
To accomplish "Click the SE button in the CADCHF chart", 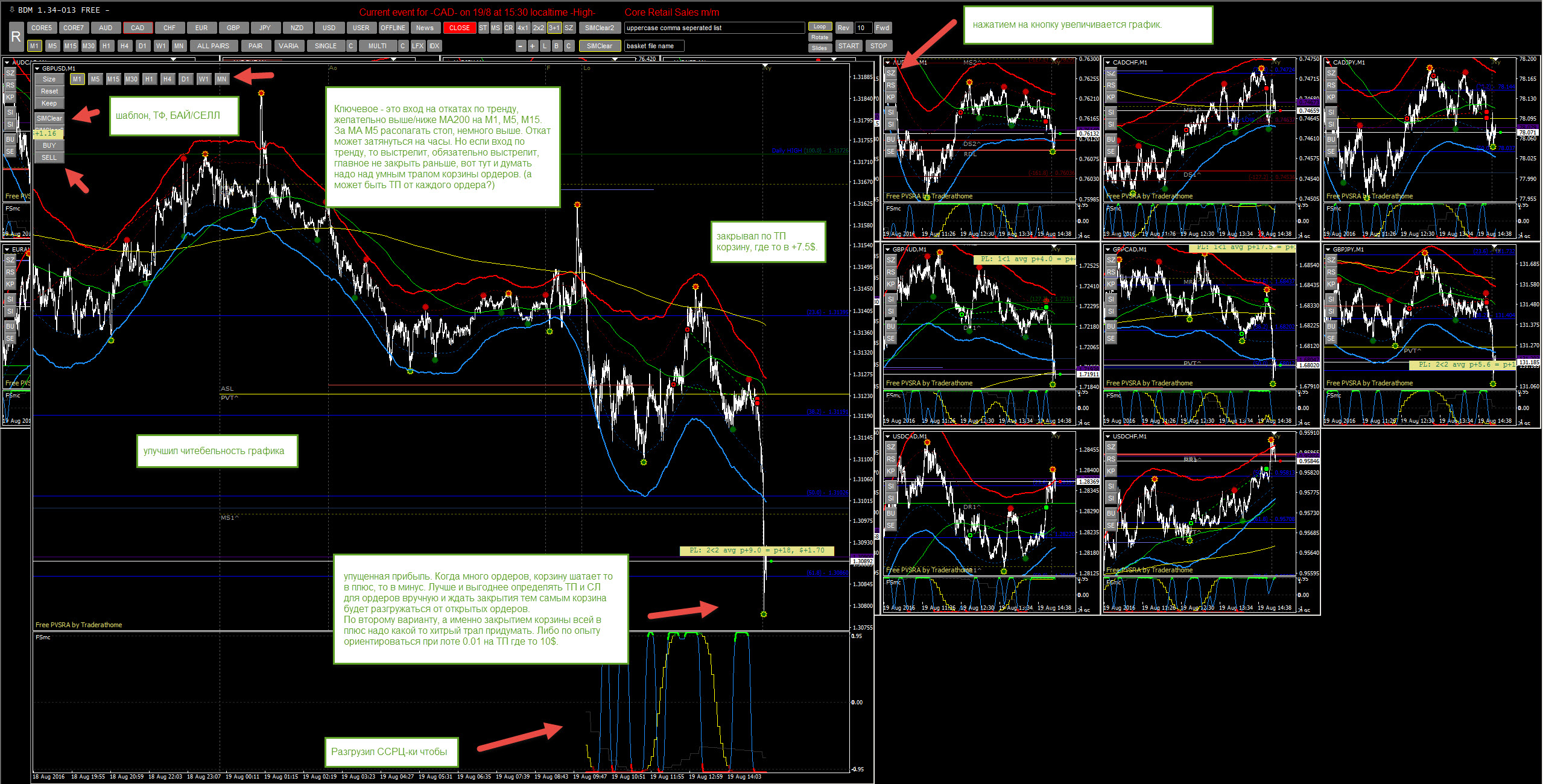I will [x=1111, y=151].
